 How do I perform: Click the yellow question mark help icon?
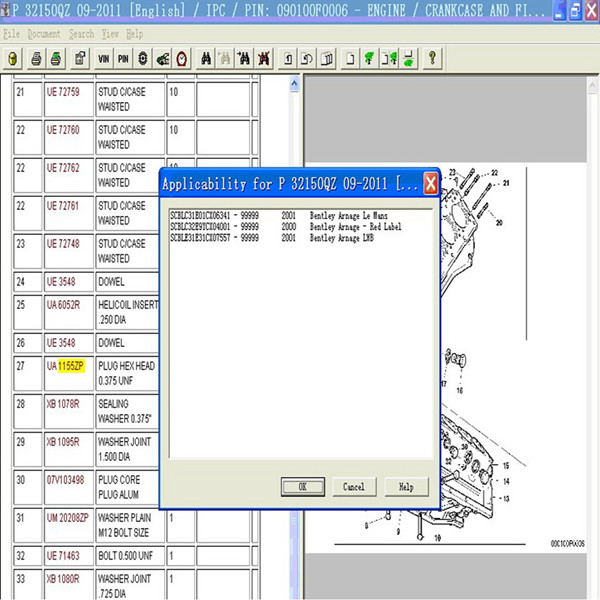[x=432, y=58]
